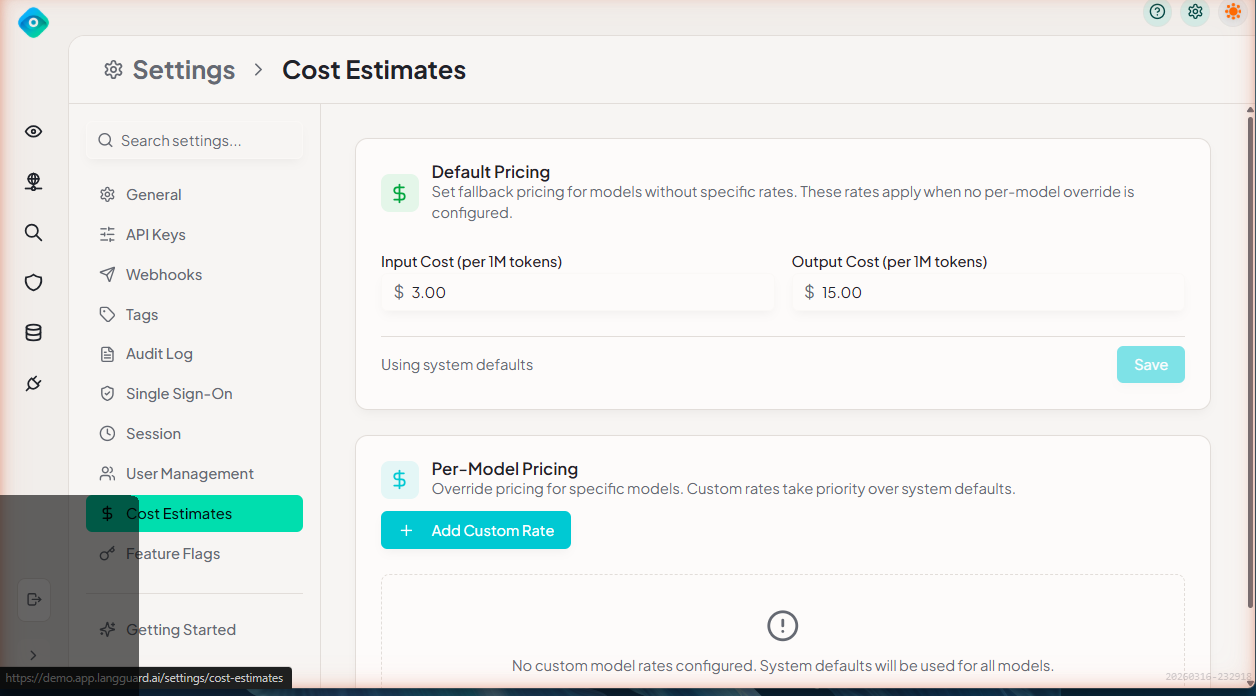Click the gear settings icon at top right

[x=1194, y=12]
